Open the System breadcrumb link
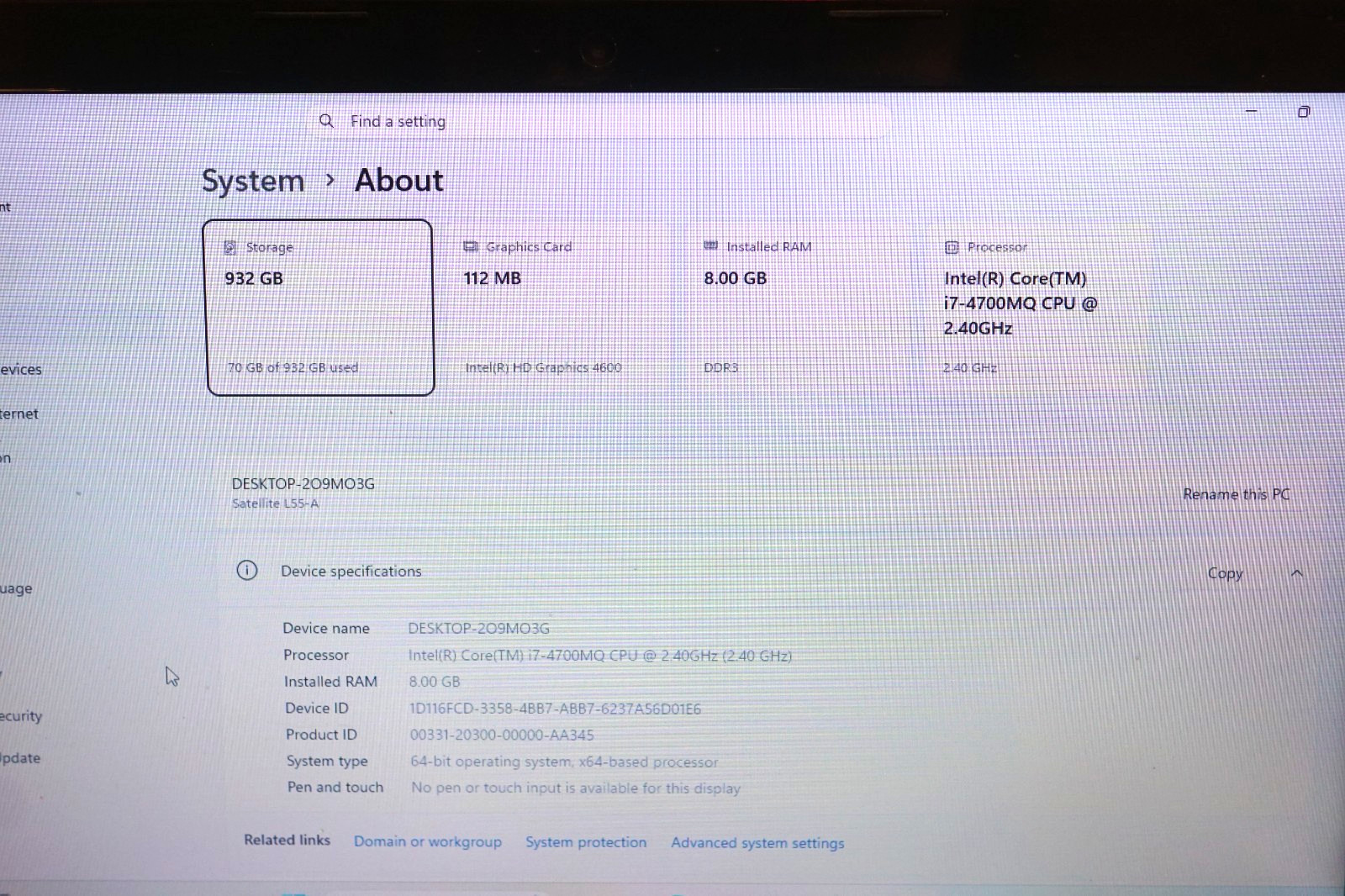1345x896 pixels. 253,181
